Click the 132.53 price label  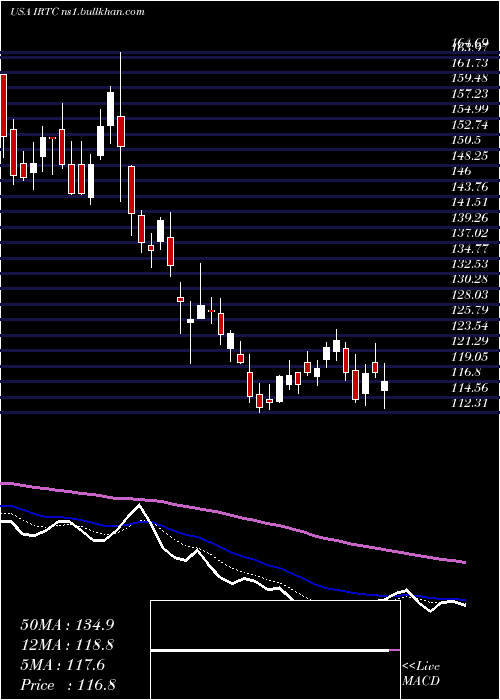pyautogui.click(x=470, y=264)
